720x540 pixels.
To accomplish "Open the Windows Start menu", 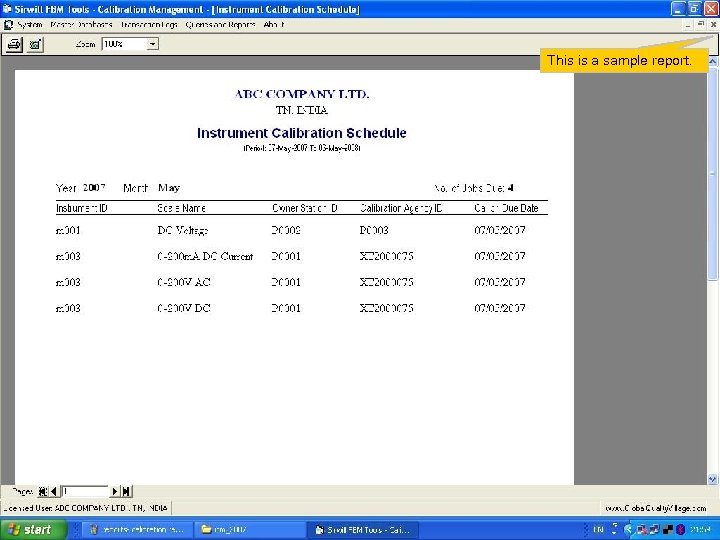I will (33, 529).
